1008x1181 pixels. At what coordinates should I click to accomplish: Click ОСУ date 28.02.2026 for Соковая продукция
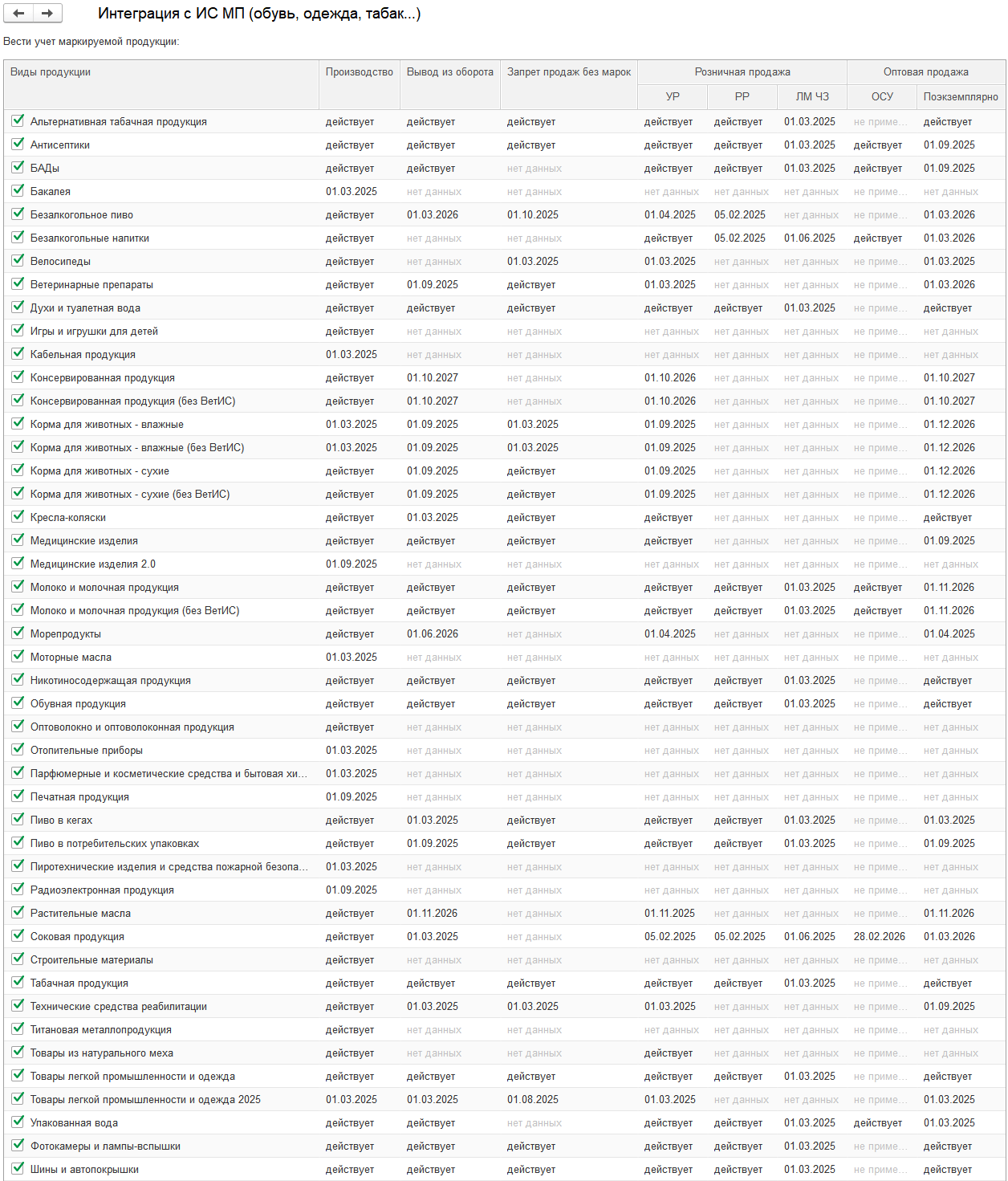point(879,937)
